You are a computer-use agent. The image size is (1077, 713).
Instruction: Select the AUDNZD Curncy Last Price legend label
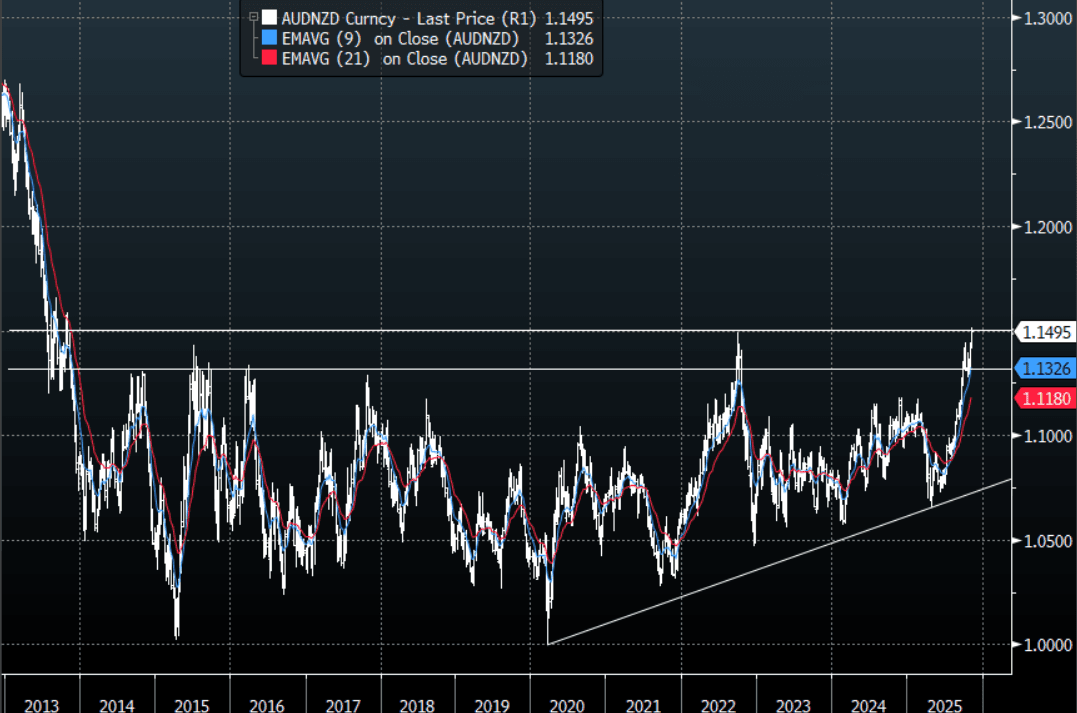tap(408, 18)
